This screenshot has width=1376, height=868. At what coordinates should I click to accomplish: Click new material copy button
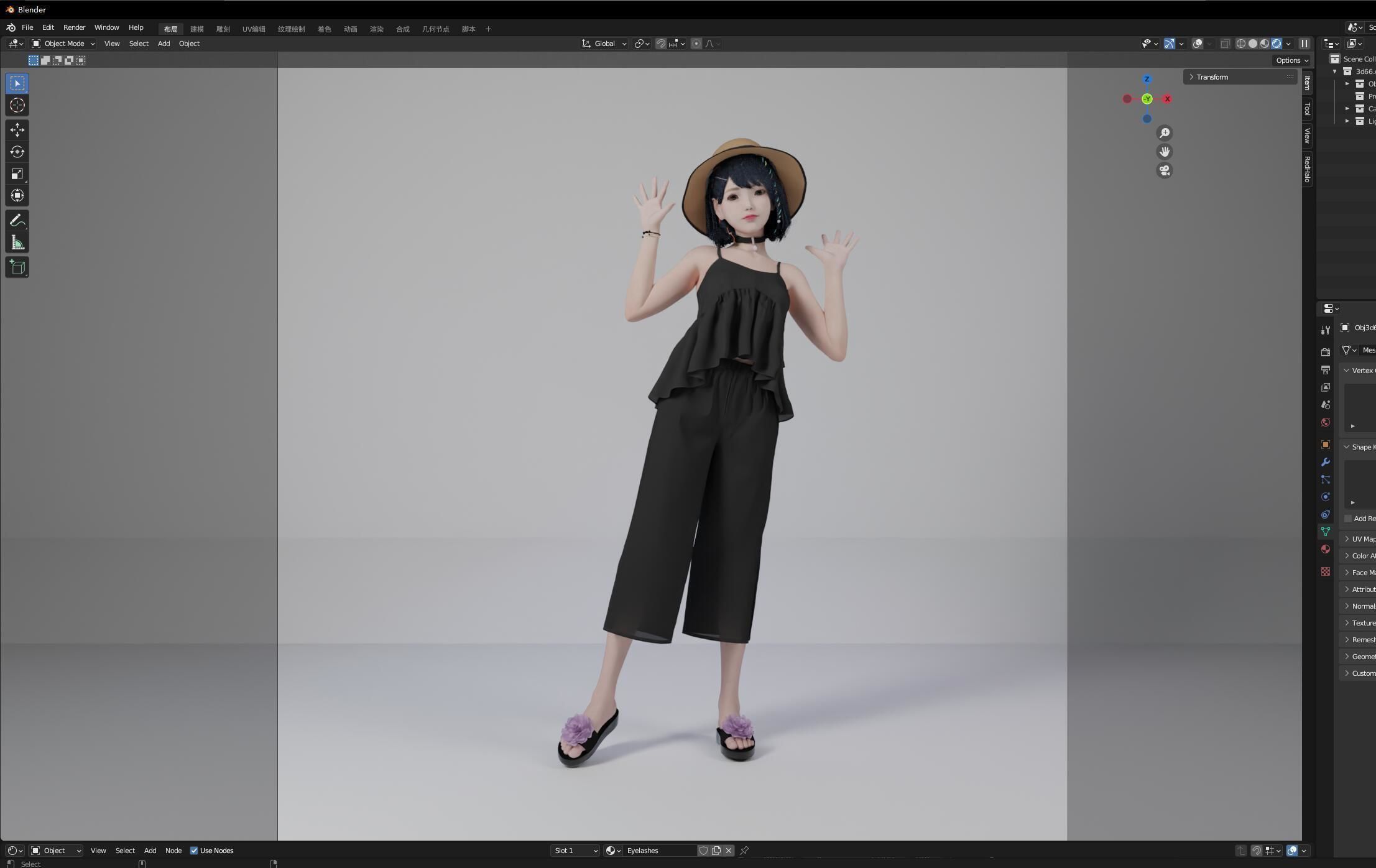716,851
